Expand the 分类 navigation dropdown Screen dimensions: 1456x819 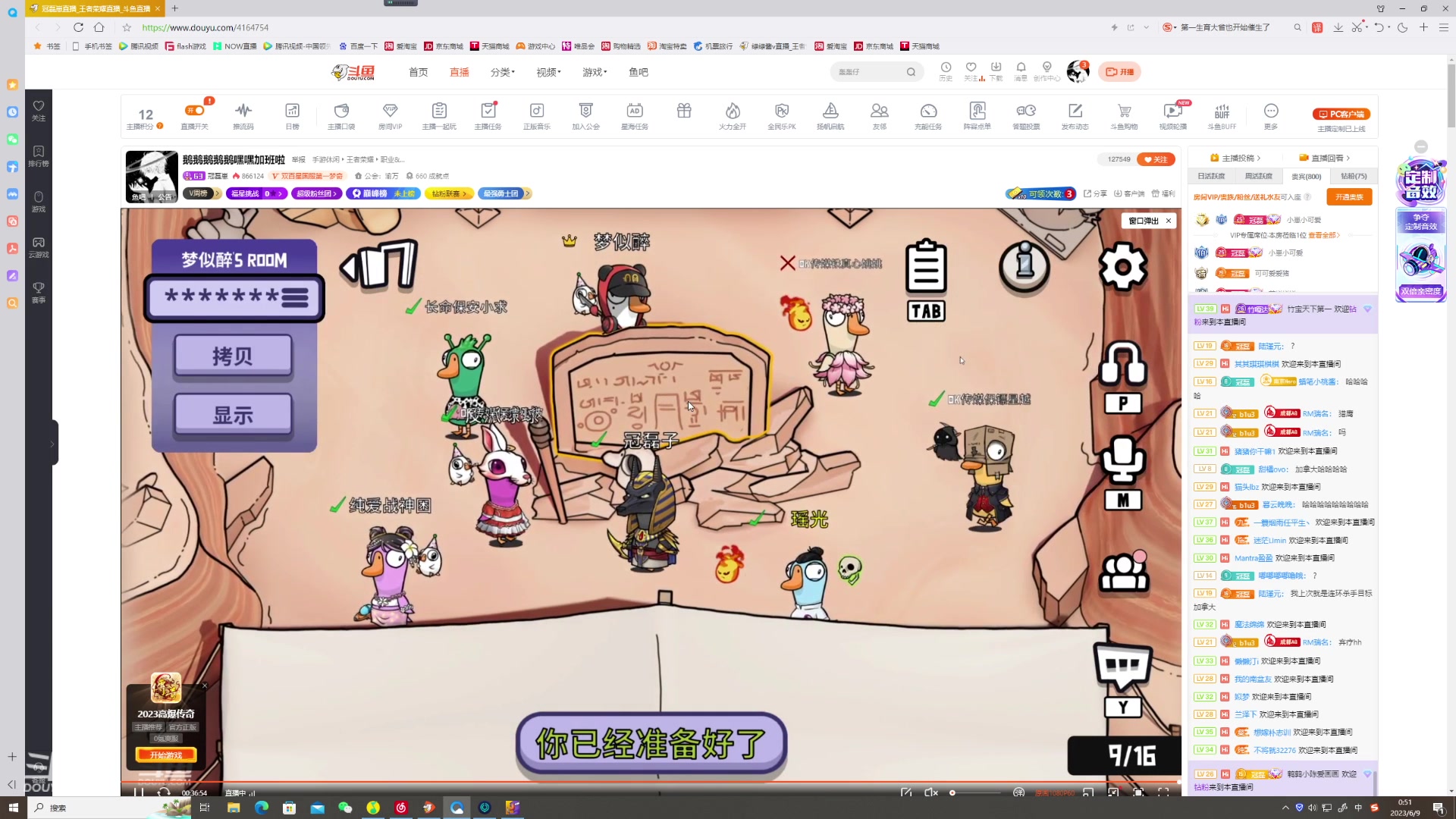point(502,72)
